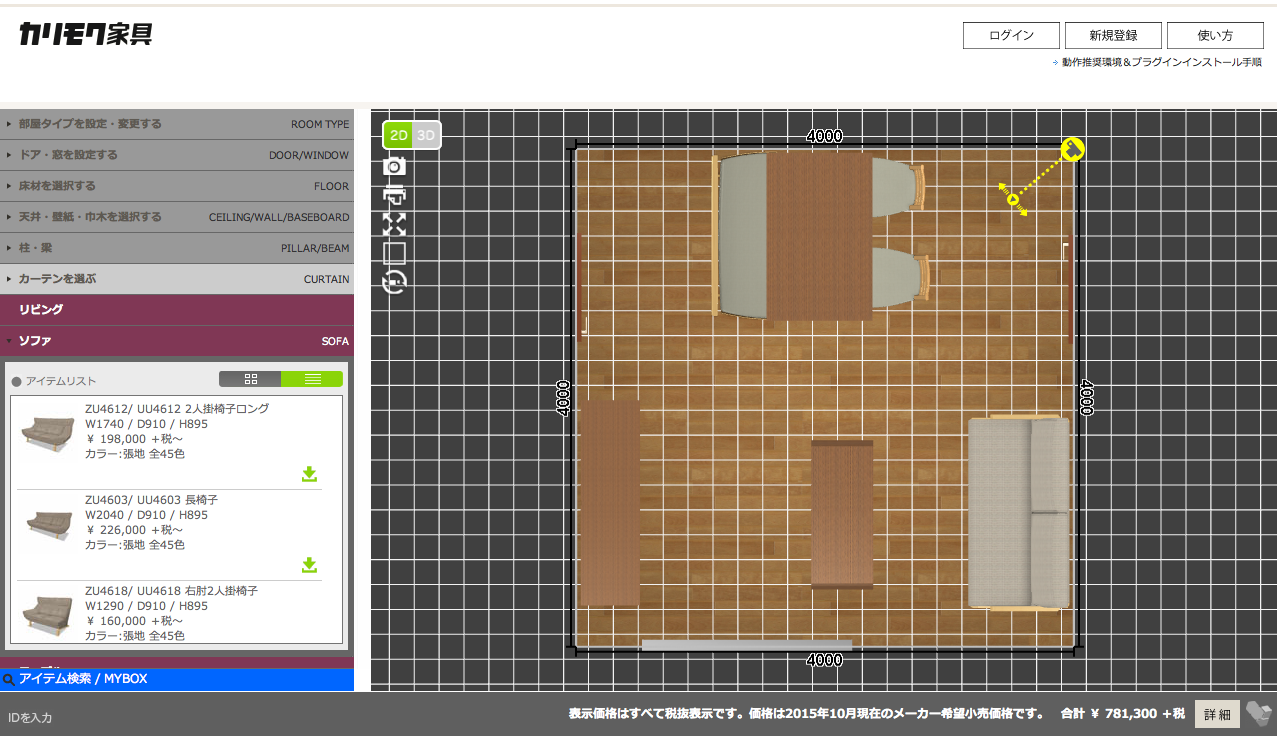Open the アイテム検索 / MYBOX tab

click(177, 679)
